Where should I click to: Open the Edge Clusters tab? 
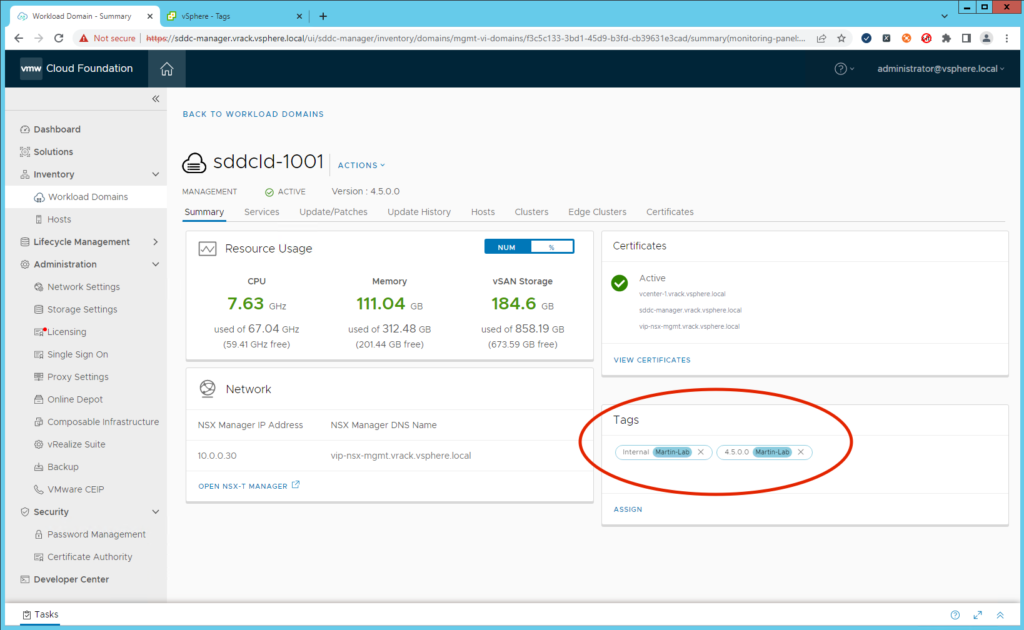pyautogui.click(x=597, y=212)
